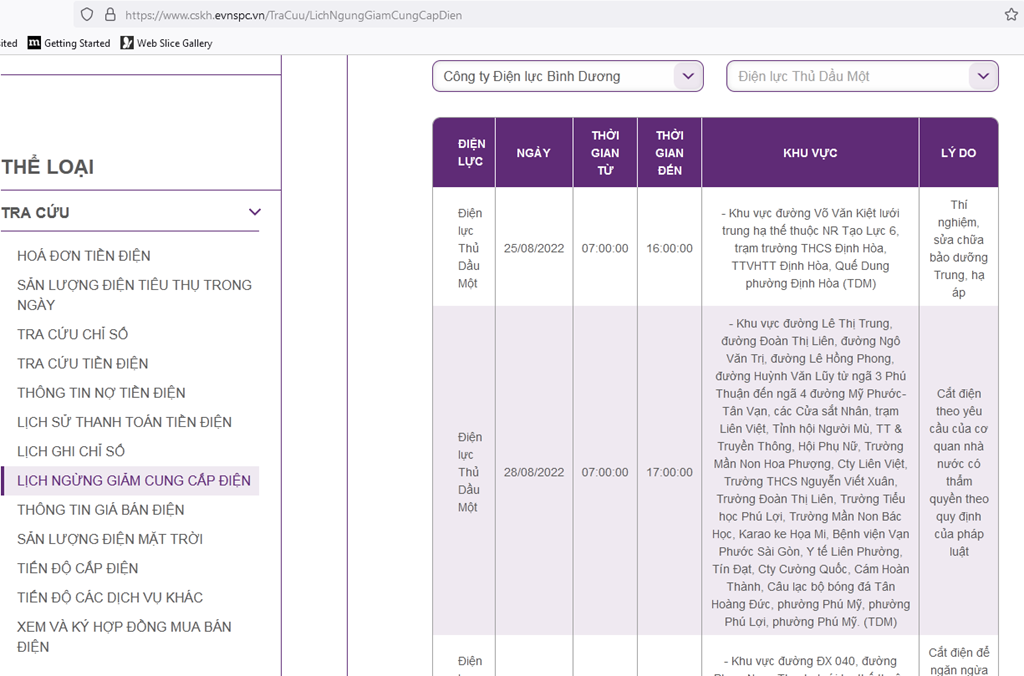Open the Getting Started bookmark
The height and width of the screenshot is (676, 1024).
tap(69, 43)
